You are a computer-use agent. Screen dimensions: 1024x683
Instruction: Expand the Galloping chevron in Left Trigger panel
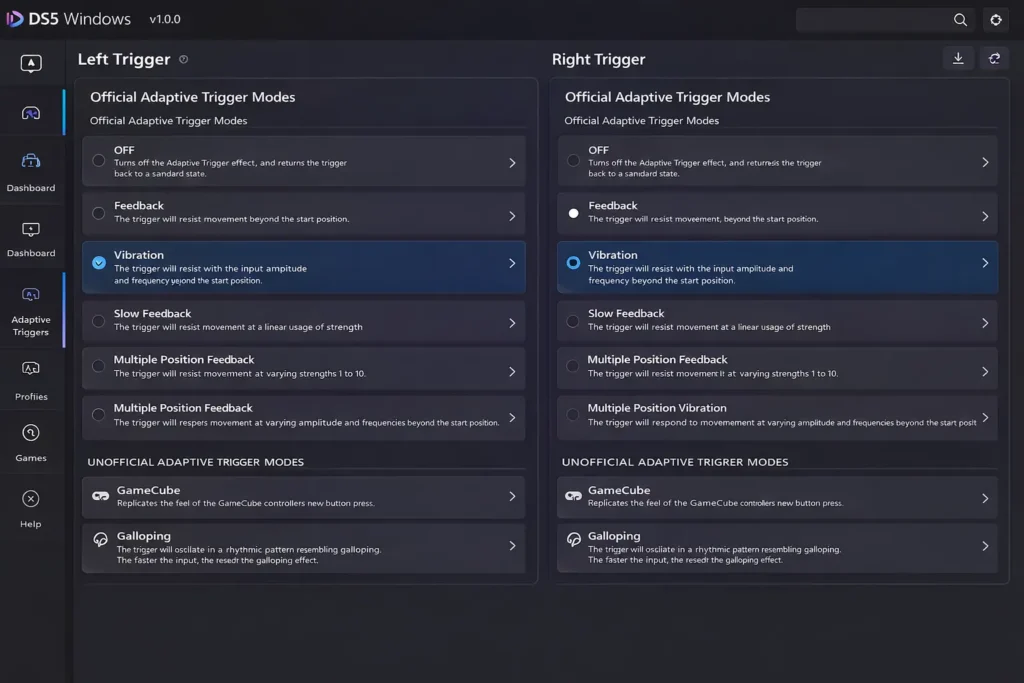[512, 546]
